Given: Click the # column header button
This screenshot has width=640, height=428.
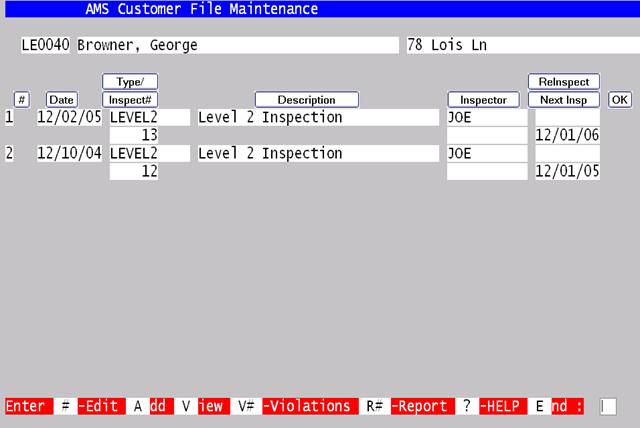Looking at the screenshot, I should [x=21, y=100].
